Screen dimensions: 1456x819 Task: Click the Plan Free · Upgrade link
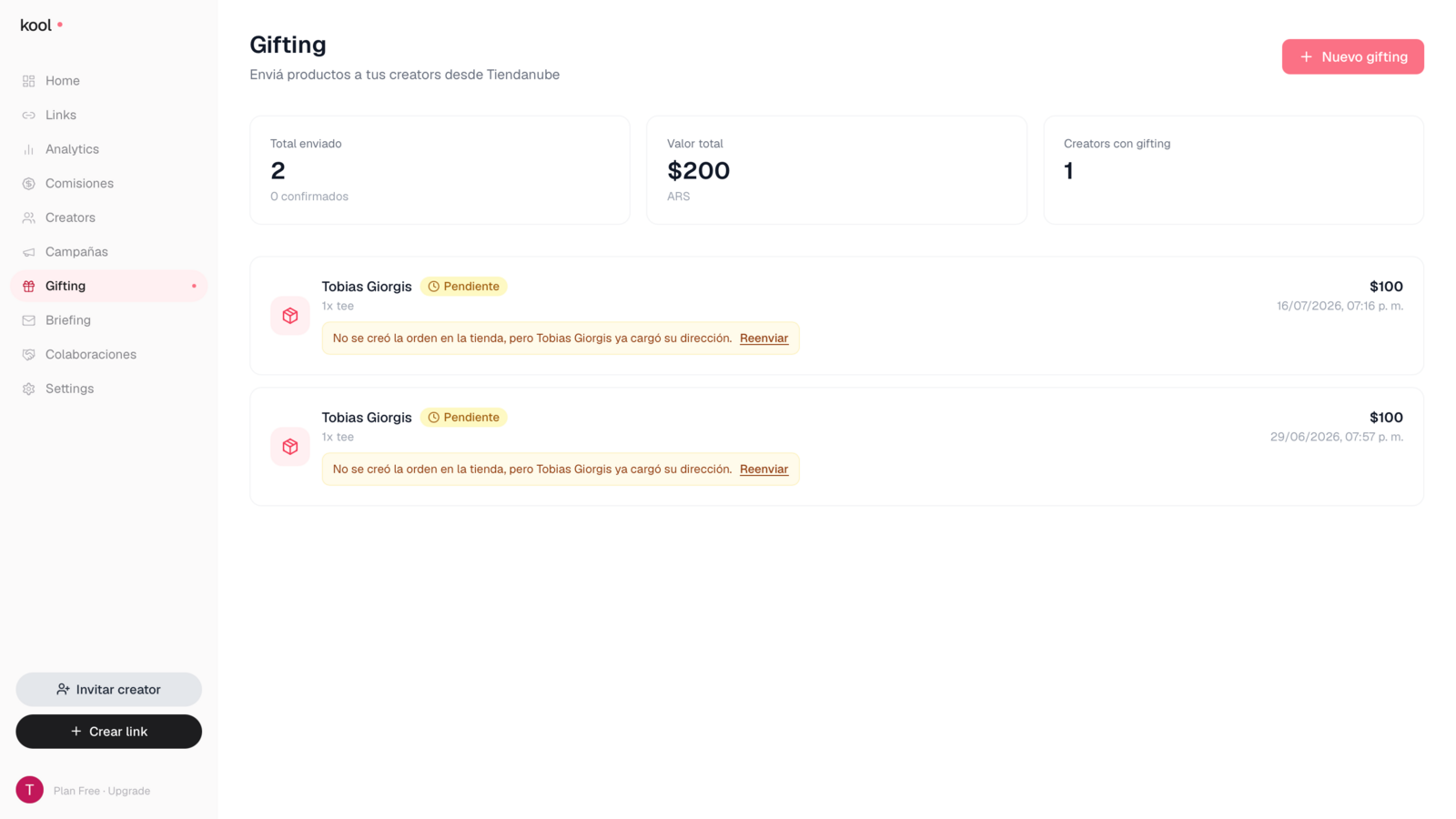pyautogui.click(x=102, y=791)
